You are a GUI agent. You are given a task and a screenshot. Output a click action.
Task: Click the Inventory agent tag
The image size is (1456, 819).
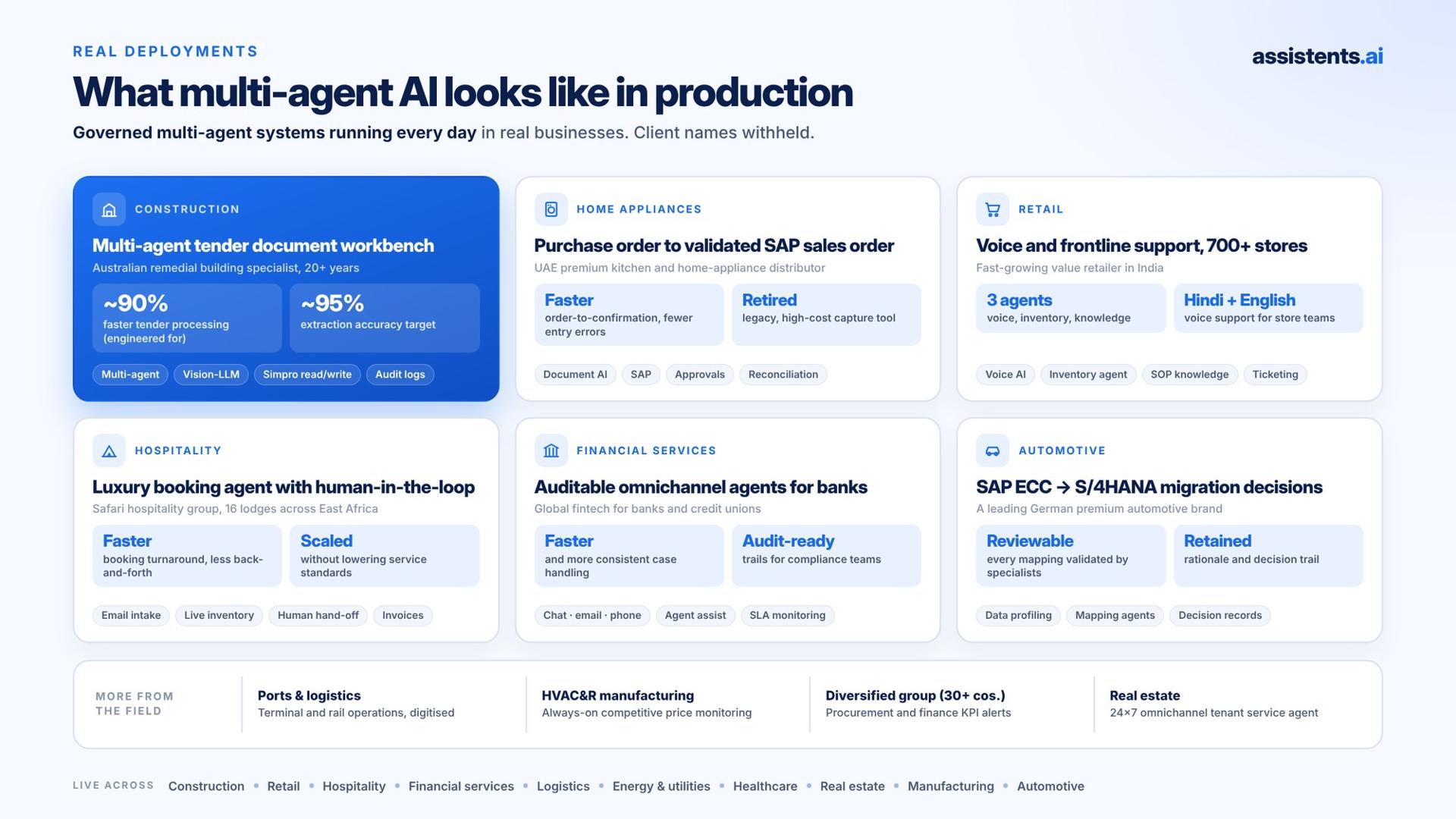[1088, 375]
